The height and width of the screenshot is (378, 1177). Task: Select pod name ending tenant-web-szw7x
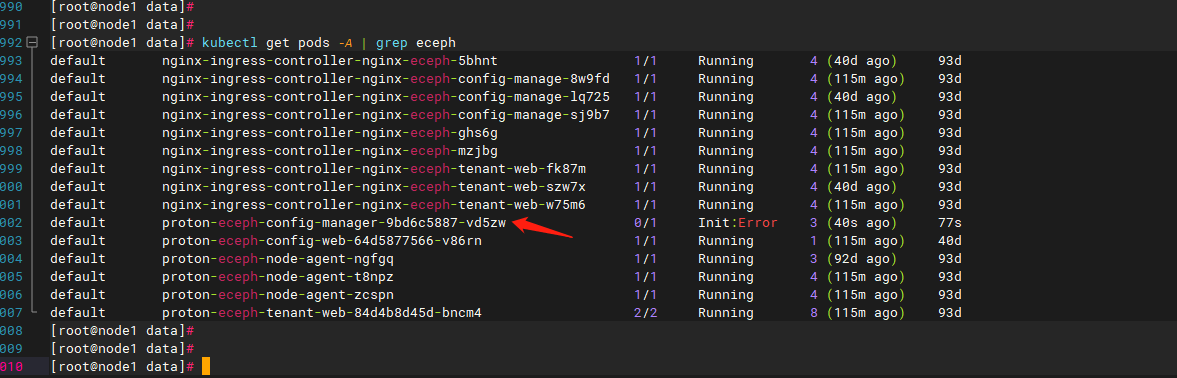(374, 187)
